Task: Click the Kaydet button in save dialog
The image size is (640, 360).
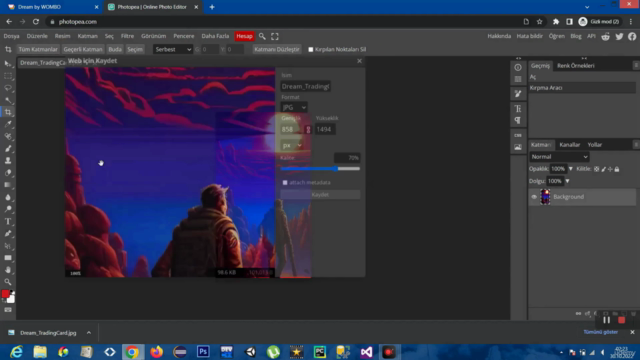Action: click(320, 195)
